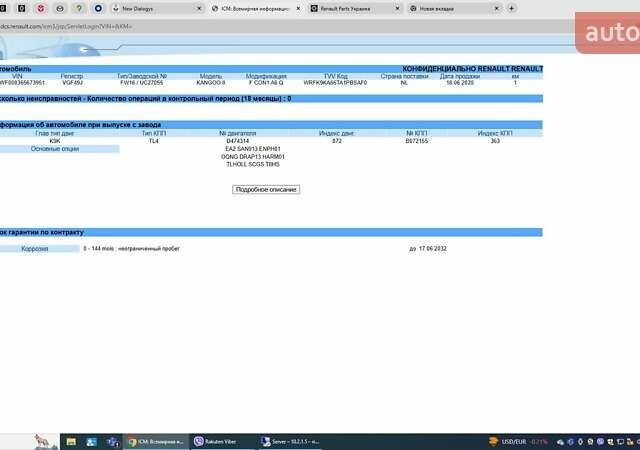The width and height of the screenshot is (640, 450).
Task: Open the Server remote session taskbar item
Action: (291, 442)
